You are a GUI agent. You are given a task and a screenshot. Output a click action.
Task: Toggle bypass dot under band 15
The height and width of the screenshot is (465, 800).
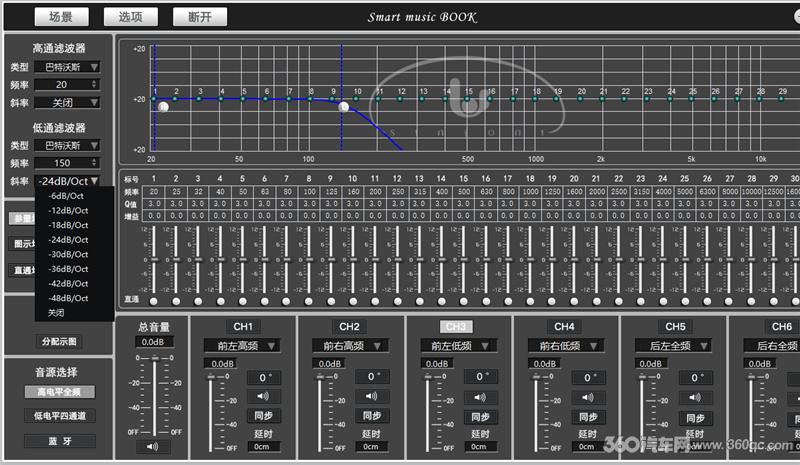coord(464,301)
